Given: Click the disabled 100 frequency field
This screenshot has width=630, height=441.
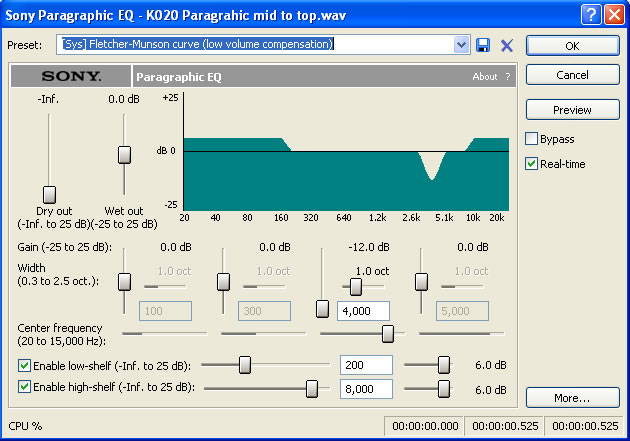Looking at the screenshot, I should (165, 311).
